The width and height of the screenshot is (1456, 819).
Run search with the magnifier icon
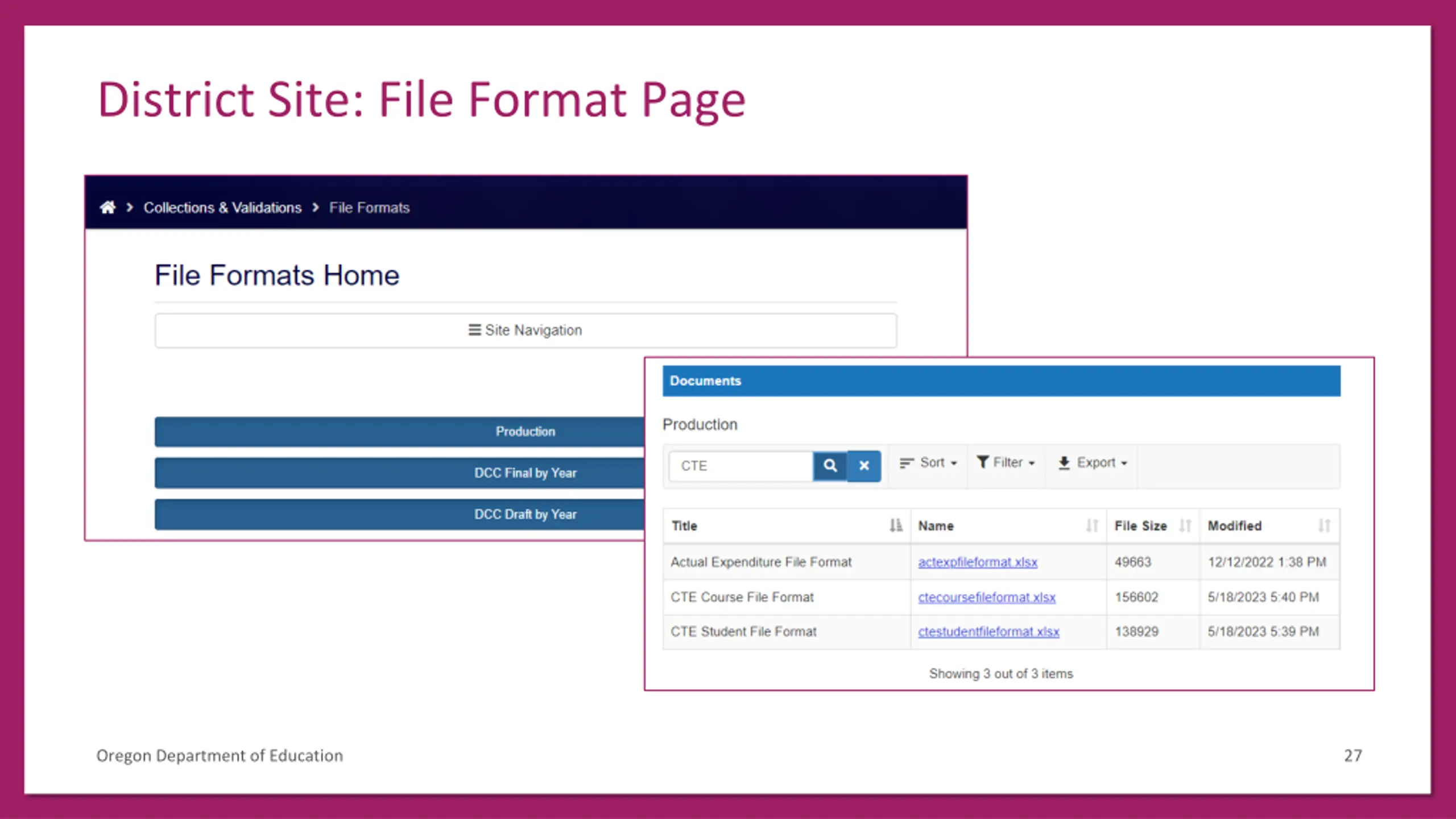830,466
